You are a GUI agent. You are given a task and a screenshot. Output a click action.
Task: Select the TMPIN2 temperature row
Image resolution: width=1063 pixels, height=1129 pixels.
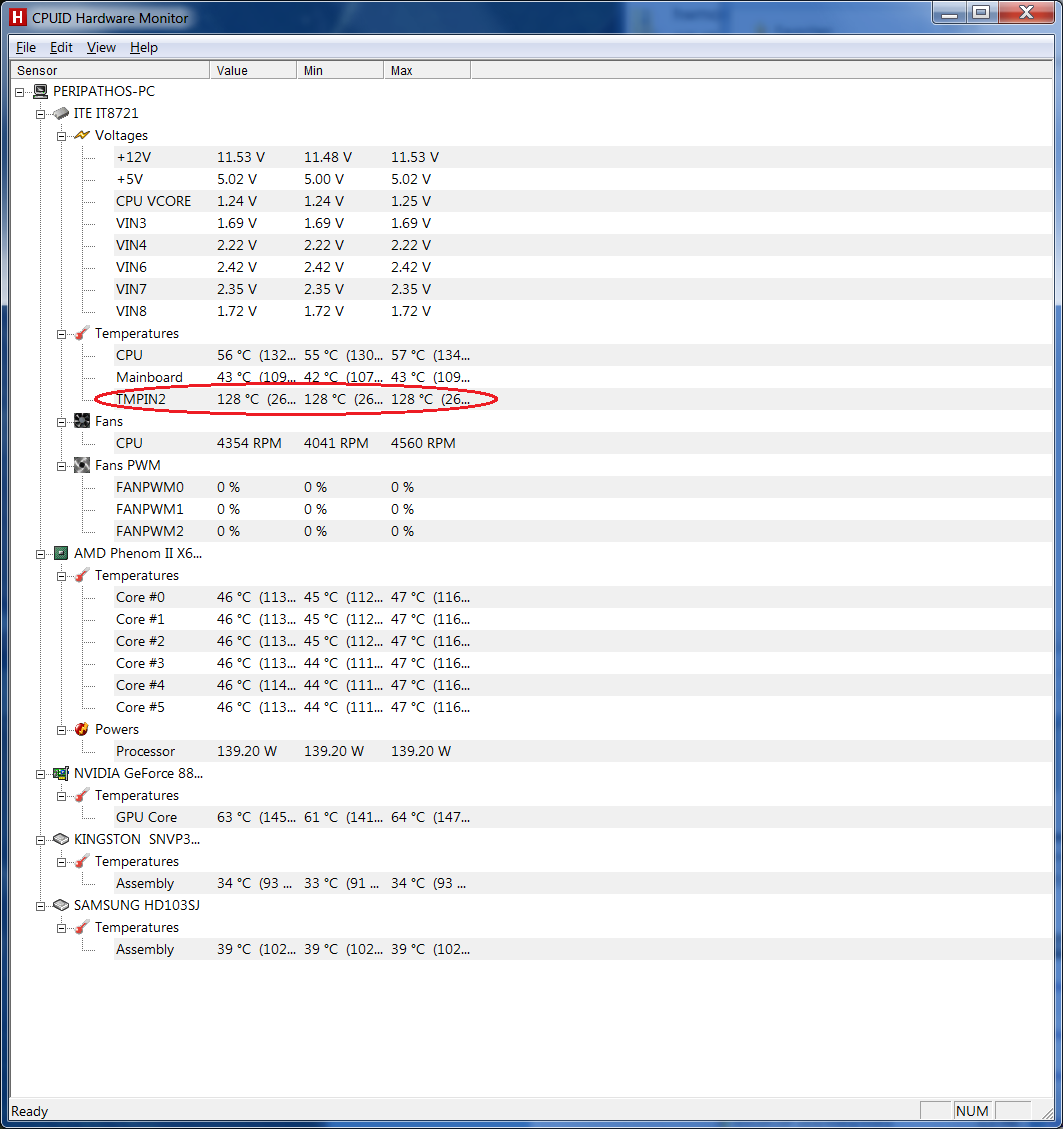point(583,399)
